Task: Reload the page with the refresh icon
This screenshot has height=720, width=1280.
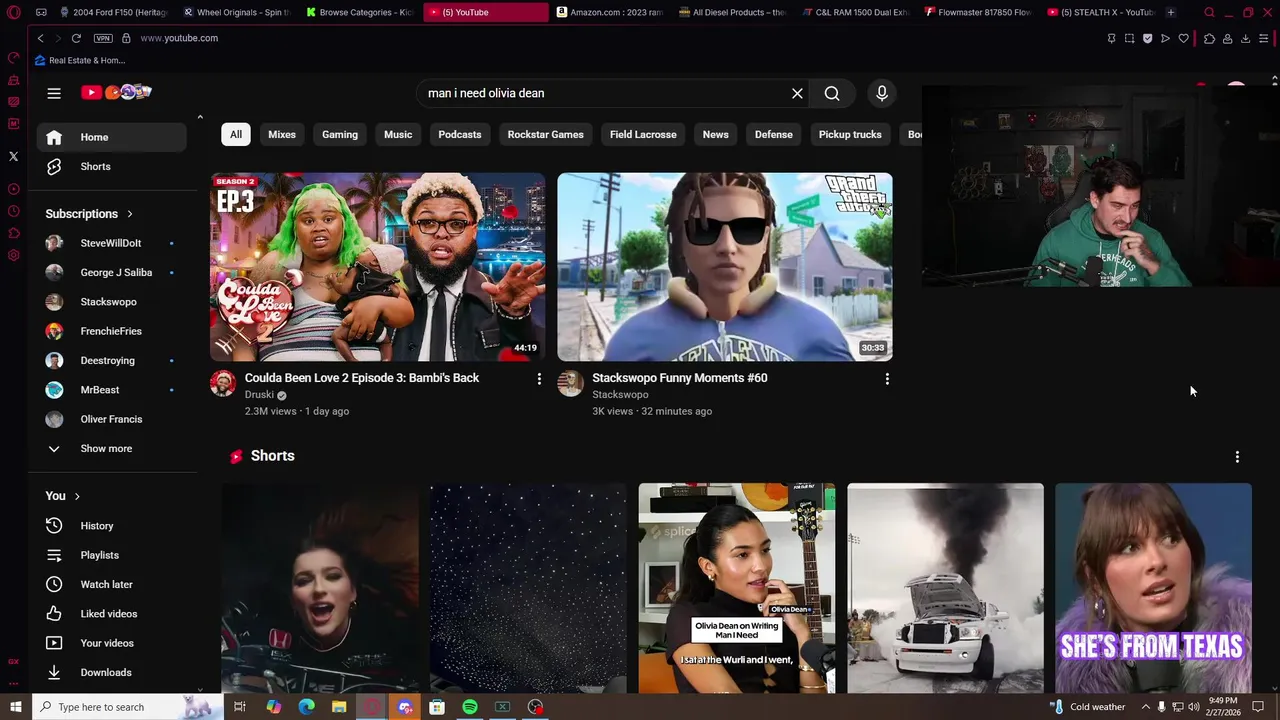Action: coord(76,38)
